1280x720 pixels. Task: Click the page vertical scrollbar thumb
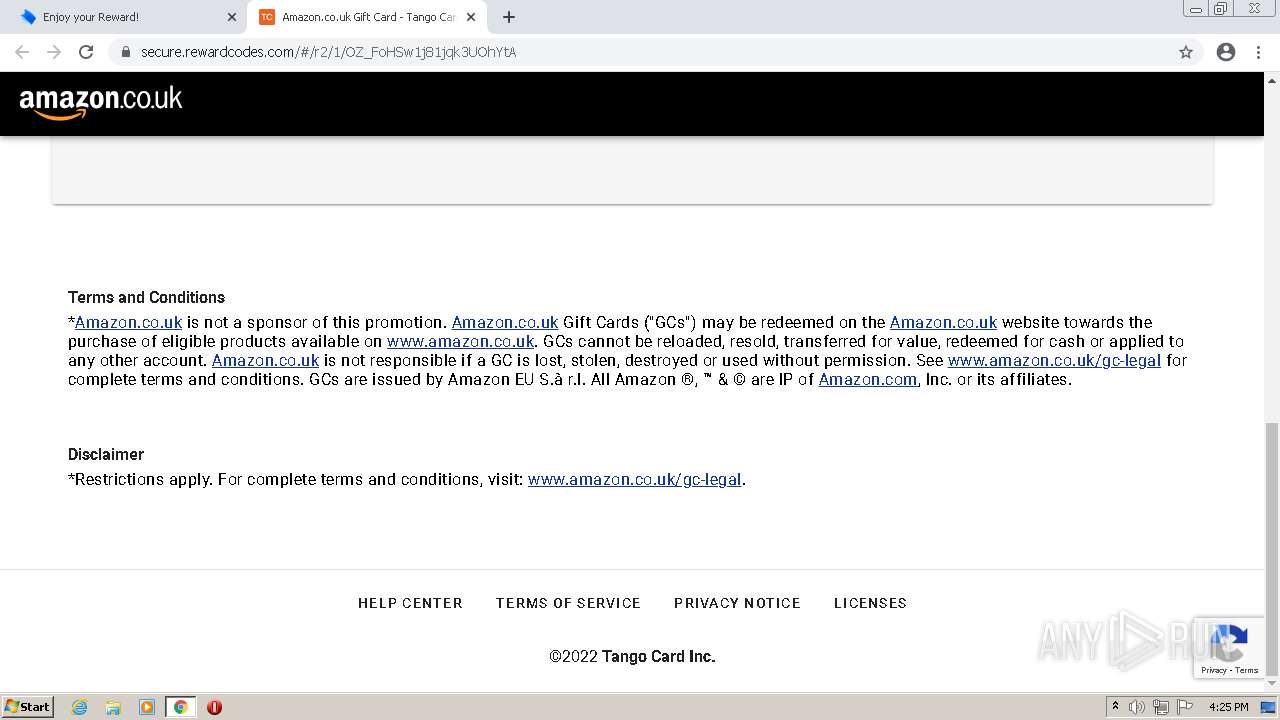[x=1272, y=550]
